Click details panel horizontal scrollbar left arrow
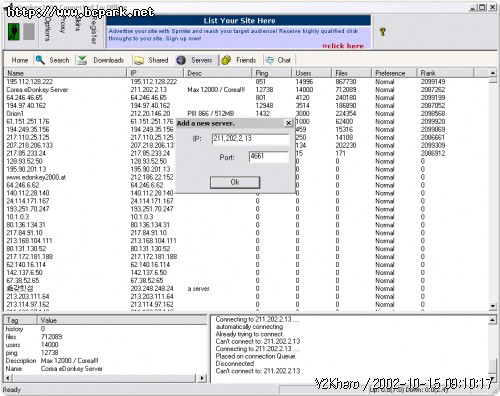This screenshot has height=396, width=500. click(x=8, y=378)
